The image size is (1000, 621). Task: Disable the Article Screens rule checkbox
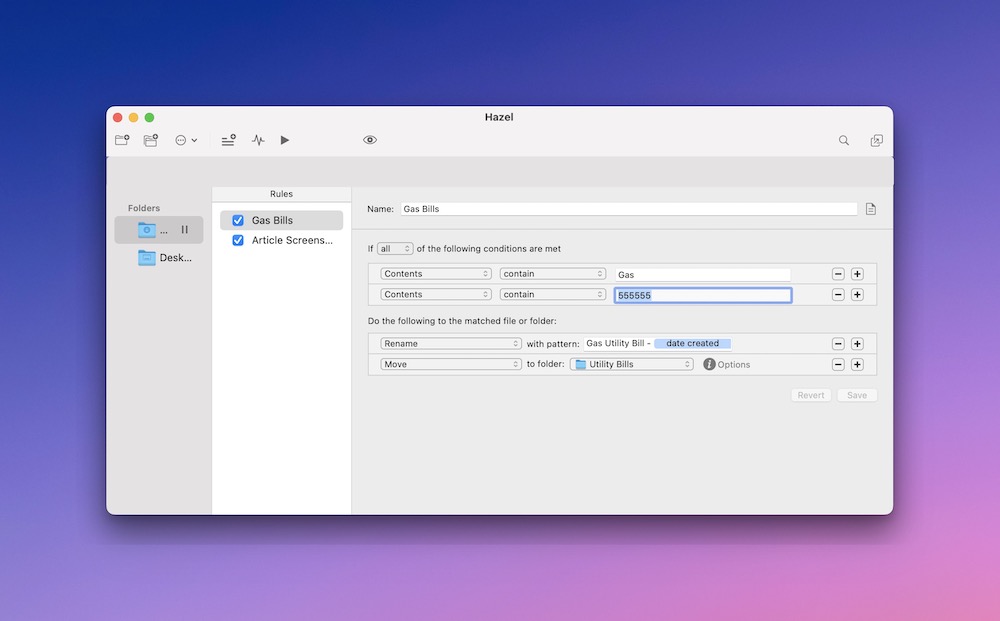(238, 240)
